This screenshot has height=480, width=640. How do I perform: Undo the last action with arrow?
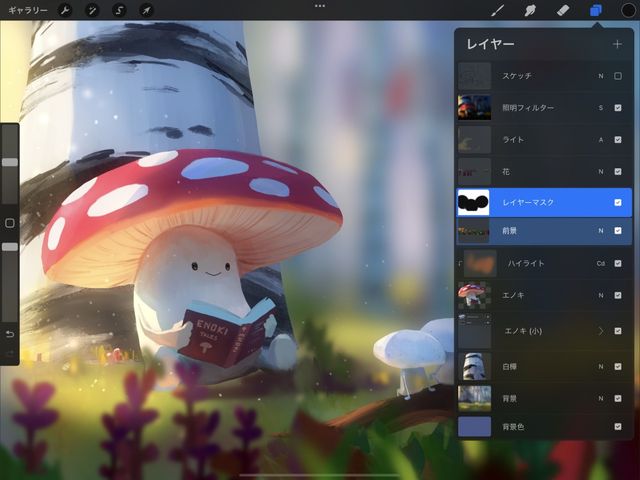(x=10, y=334)
